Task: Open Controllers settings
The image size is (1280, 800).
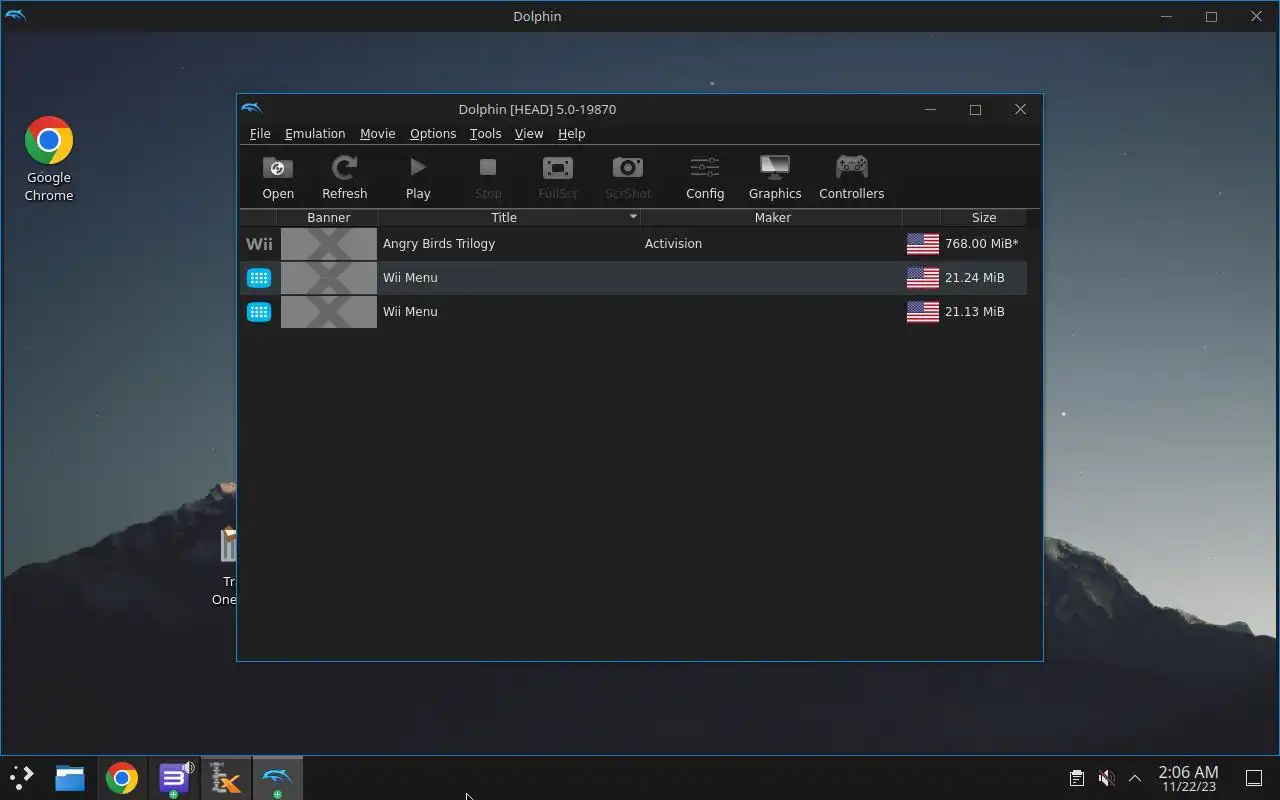Action: click(851, 178)
